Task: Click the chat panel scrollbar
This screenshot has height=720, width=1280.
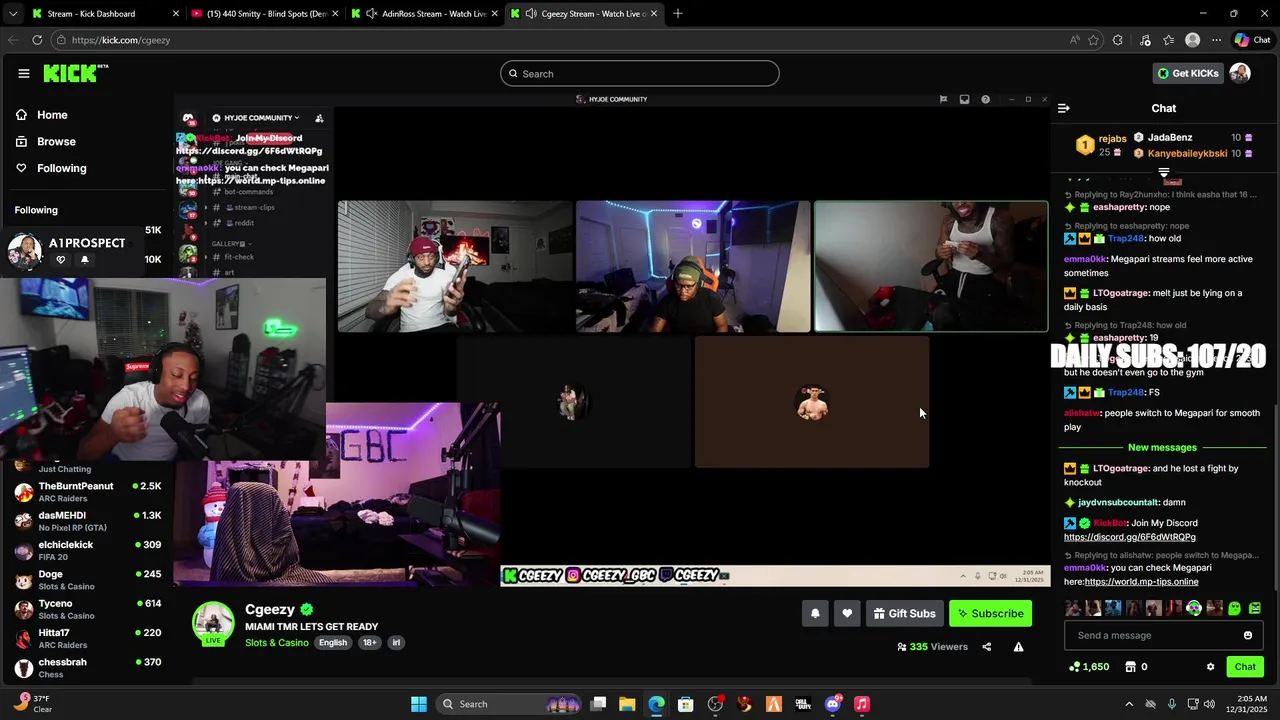Action: point(1274,496)
